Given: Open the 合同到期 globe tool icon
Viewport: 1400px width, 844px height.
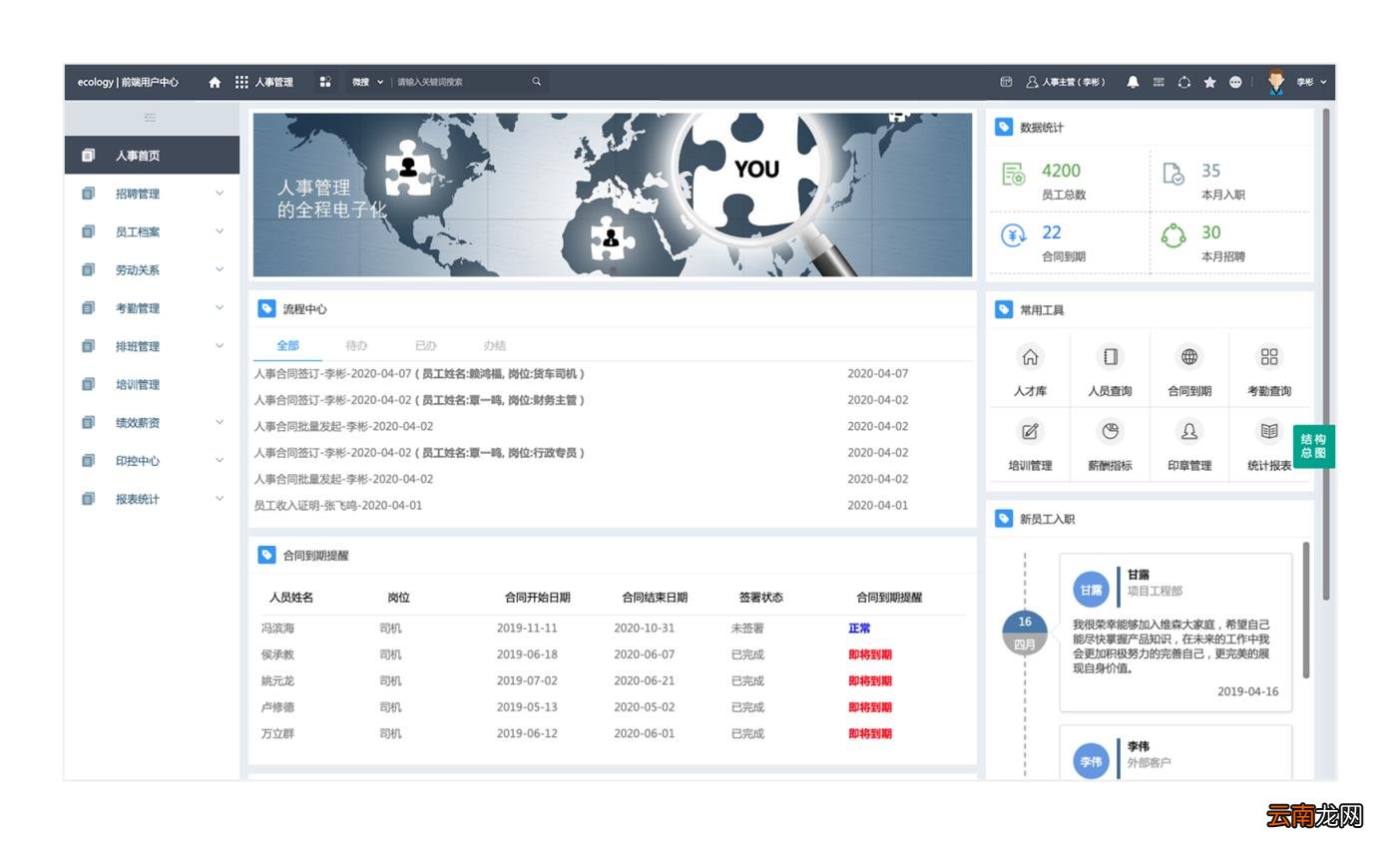Looking at the screenshot, I should tap(1189, 357).
